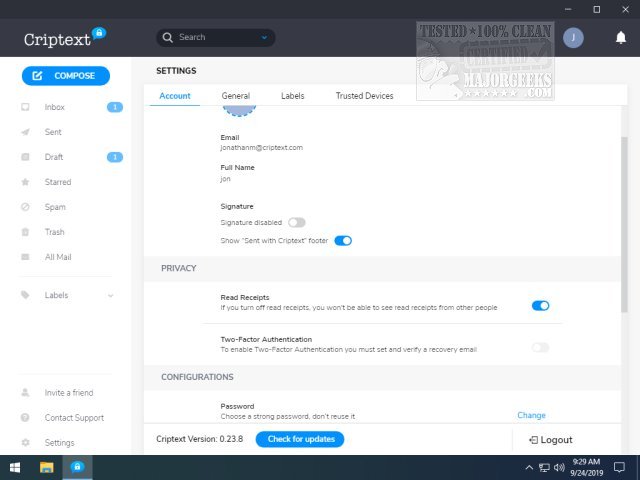The height and width of the screenshot is (480, 640).
Task: Click the Labels tag icon
Action: coord(25,295)
